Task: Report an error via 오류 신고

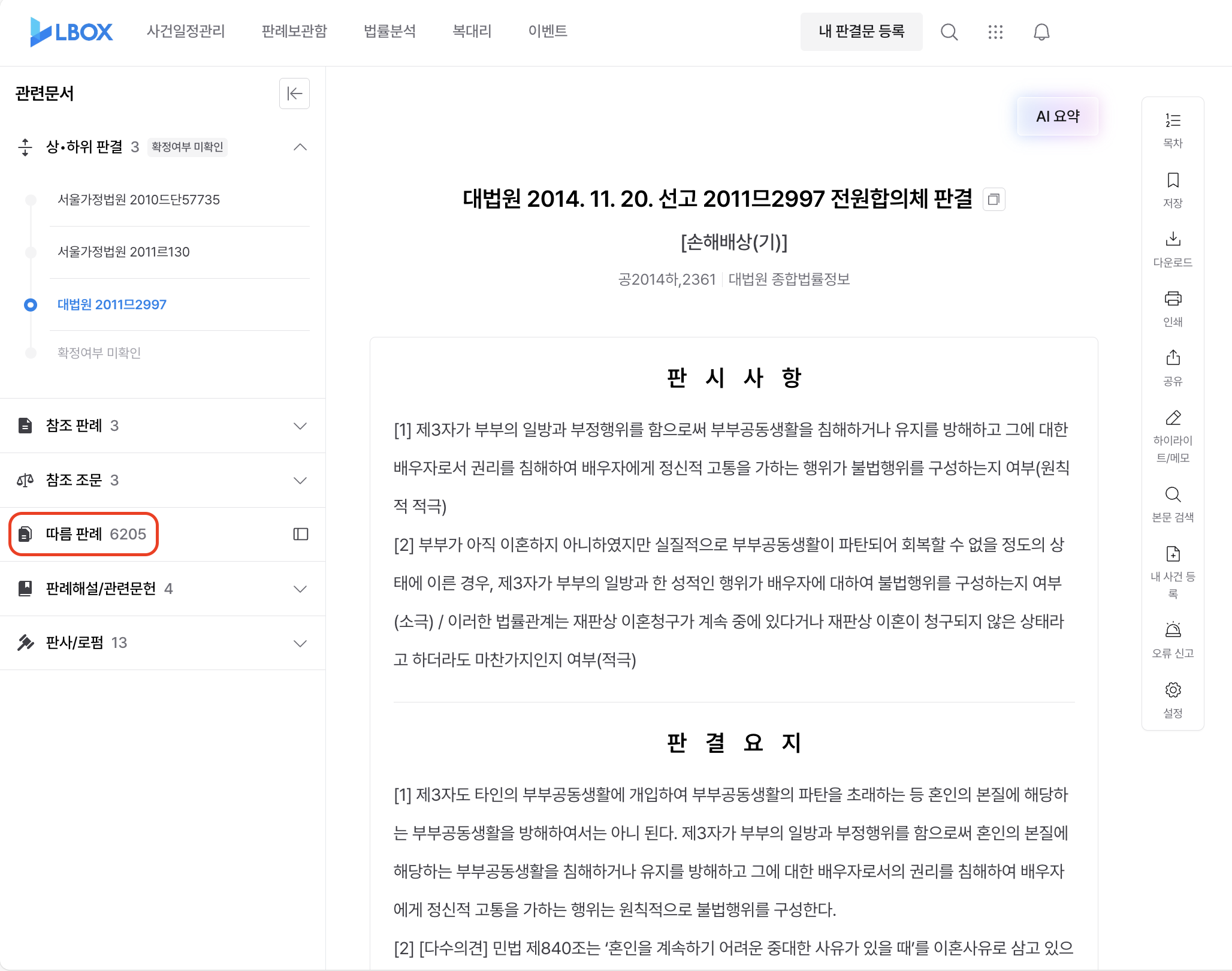Action: click(1173, 640)
